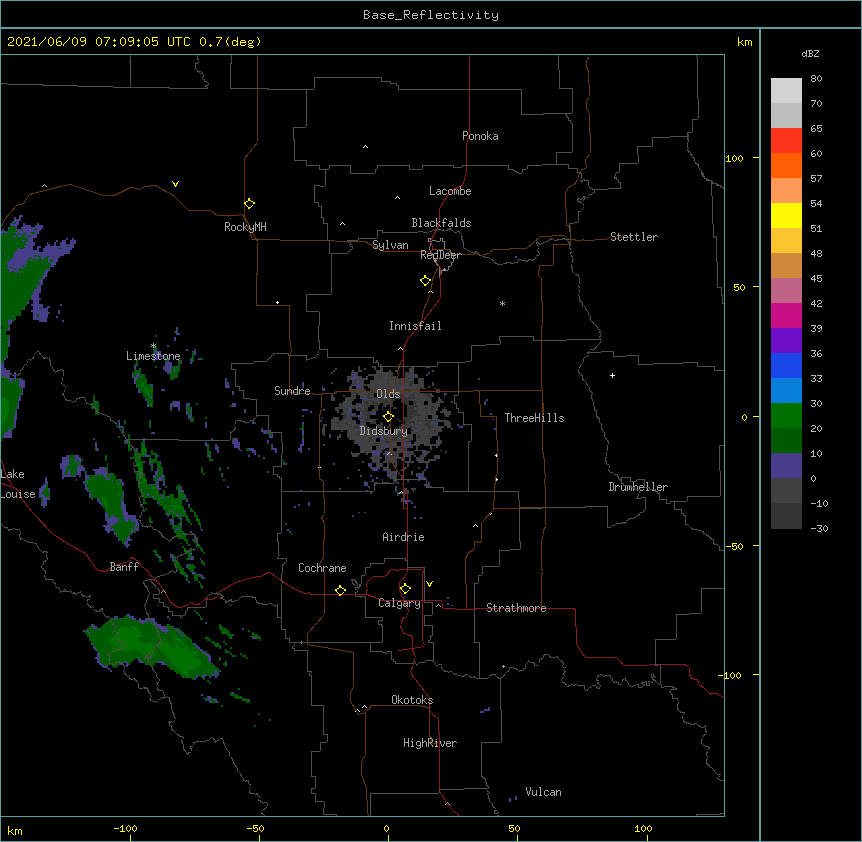Click the Limestone label

coord(153,356)
